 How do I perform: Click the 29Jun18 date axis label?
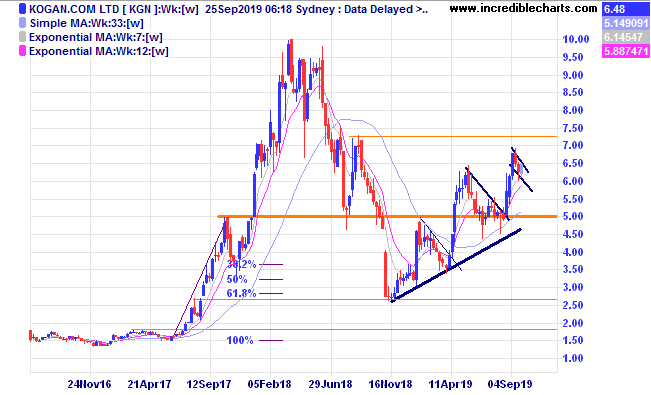tap(330, 384)
